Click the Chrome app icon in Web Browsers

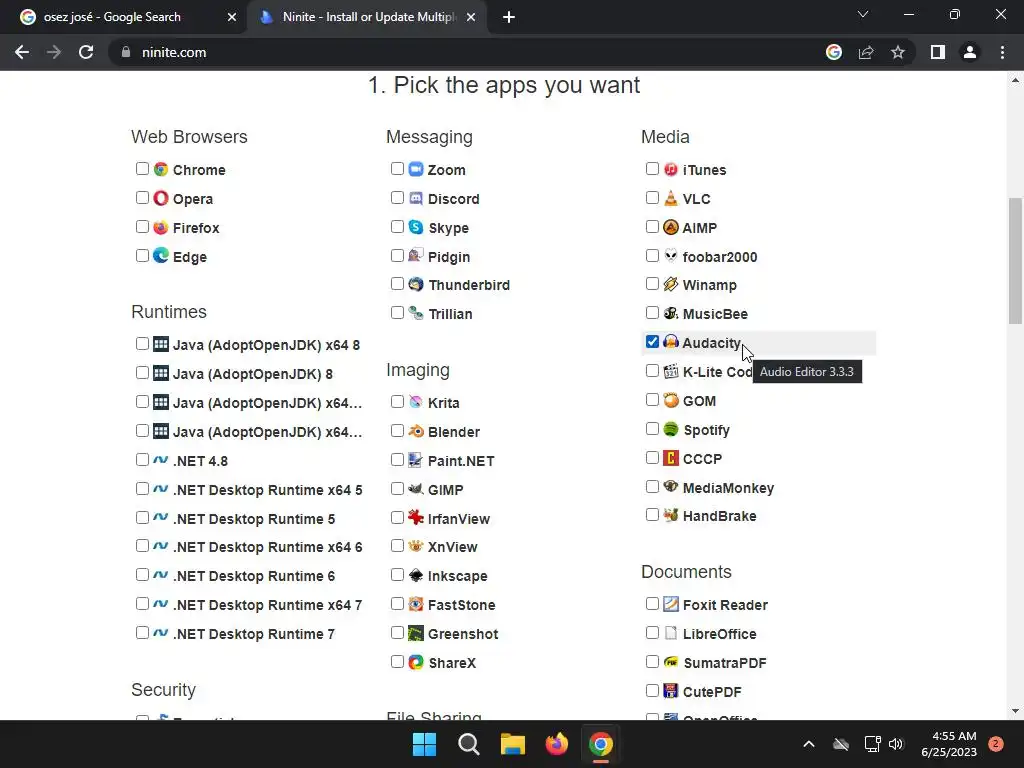161,169
